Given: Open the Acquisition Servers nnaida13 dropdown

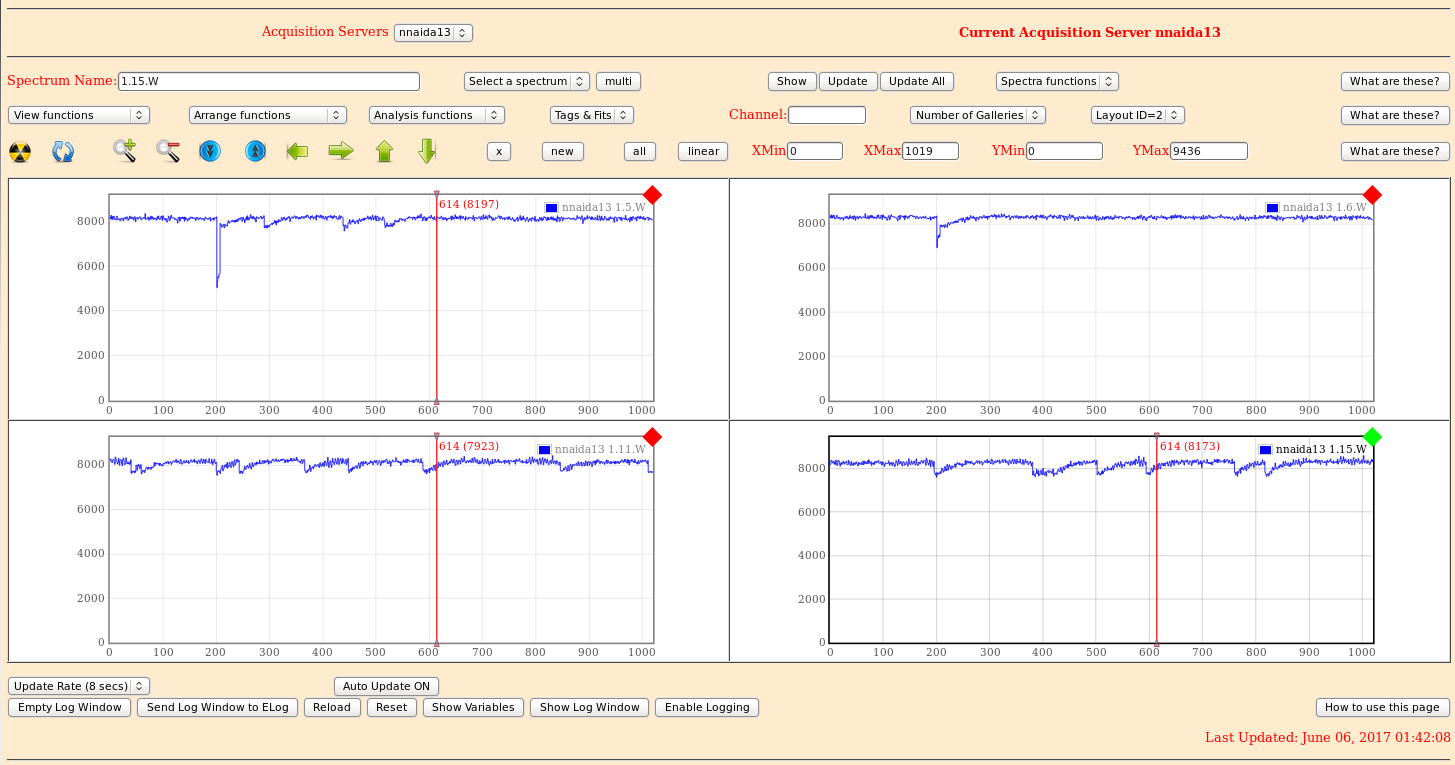Looking at the screenshot, I should coord(433,32).
